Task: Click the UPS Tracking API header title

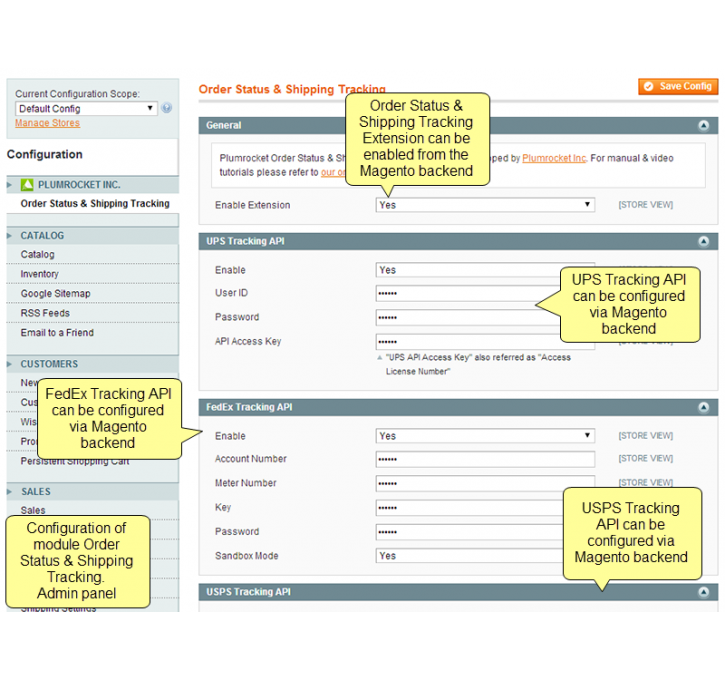Action: point(245,241)
